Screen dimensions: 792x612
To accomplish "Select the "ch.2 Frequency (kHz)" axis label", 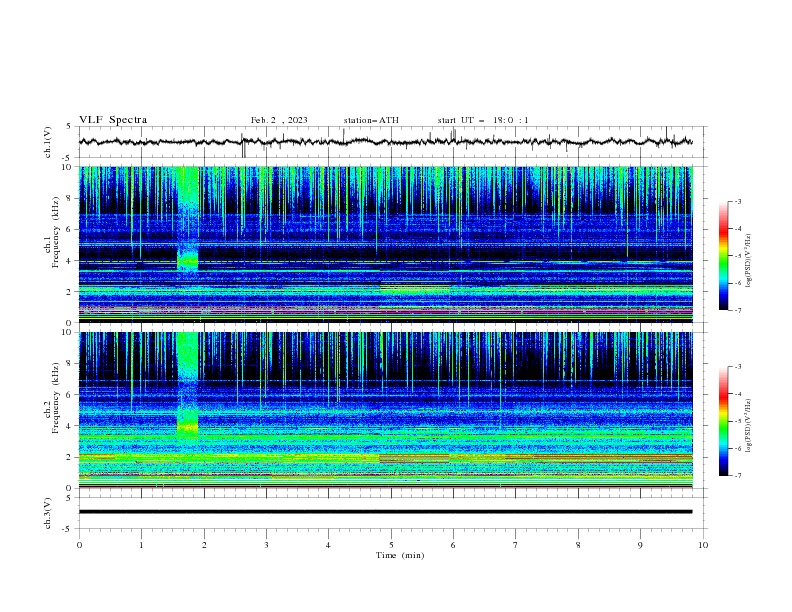I will click(52, 410).
